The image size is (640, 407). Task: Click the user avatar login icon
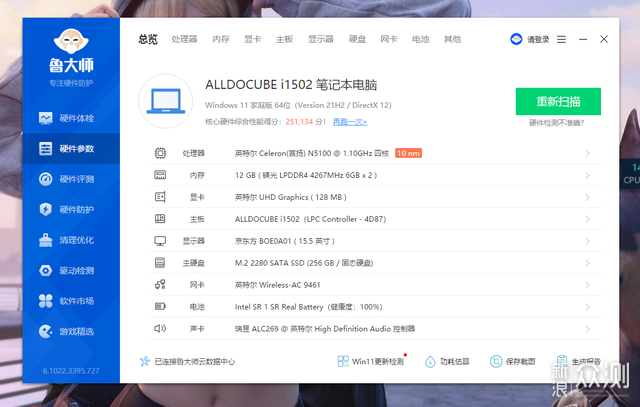[516, 39]
